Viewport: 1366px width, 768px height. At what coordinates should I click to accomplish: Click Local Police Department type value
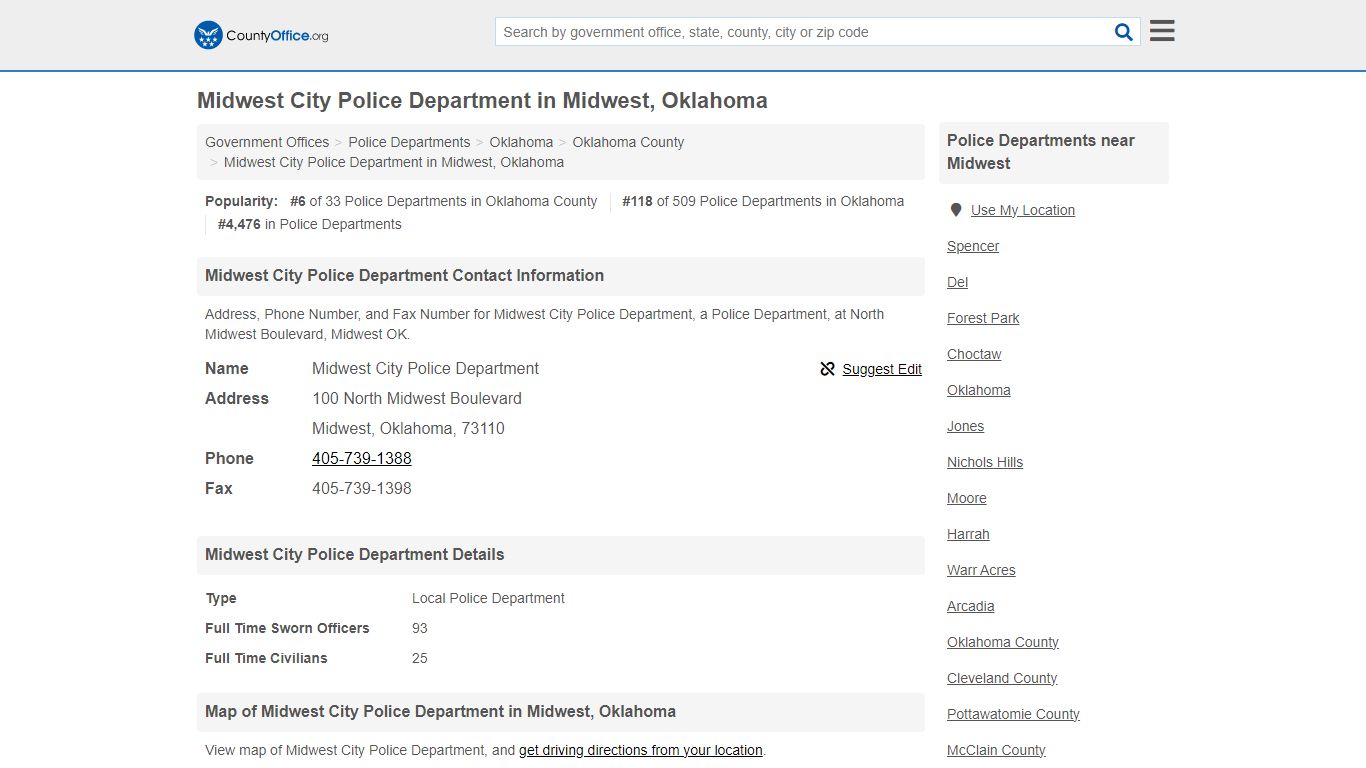(x=488, y=598)
